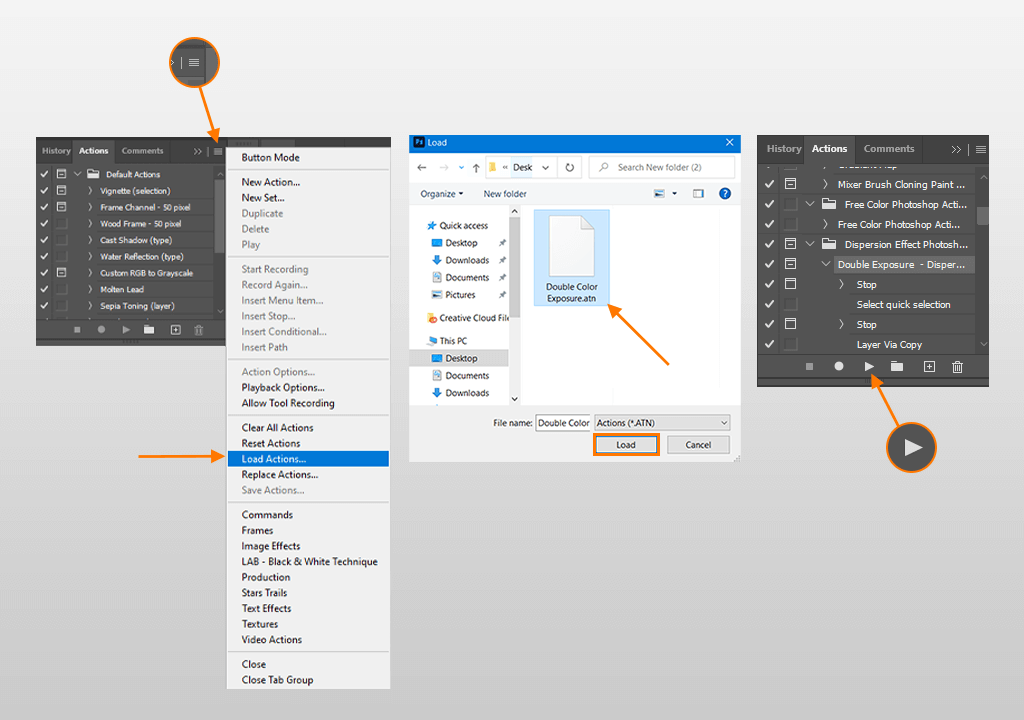This screenshot has height=720, width=1024.
Task: Close the Load dialog with the X
Action: coord(729,142)
